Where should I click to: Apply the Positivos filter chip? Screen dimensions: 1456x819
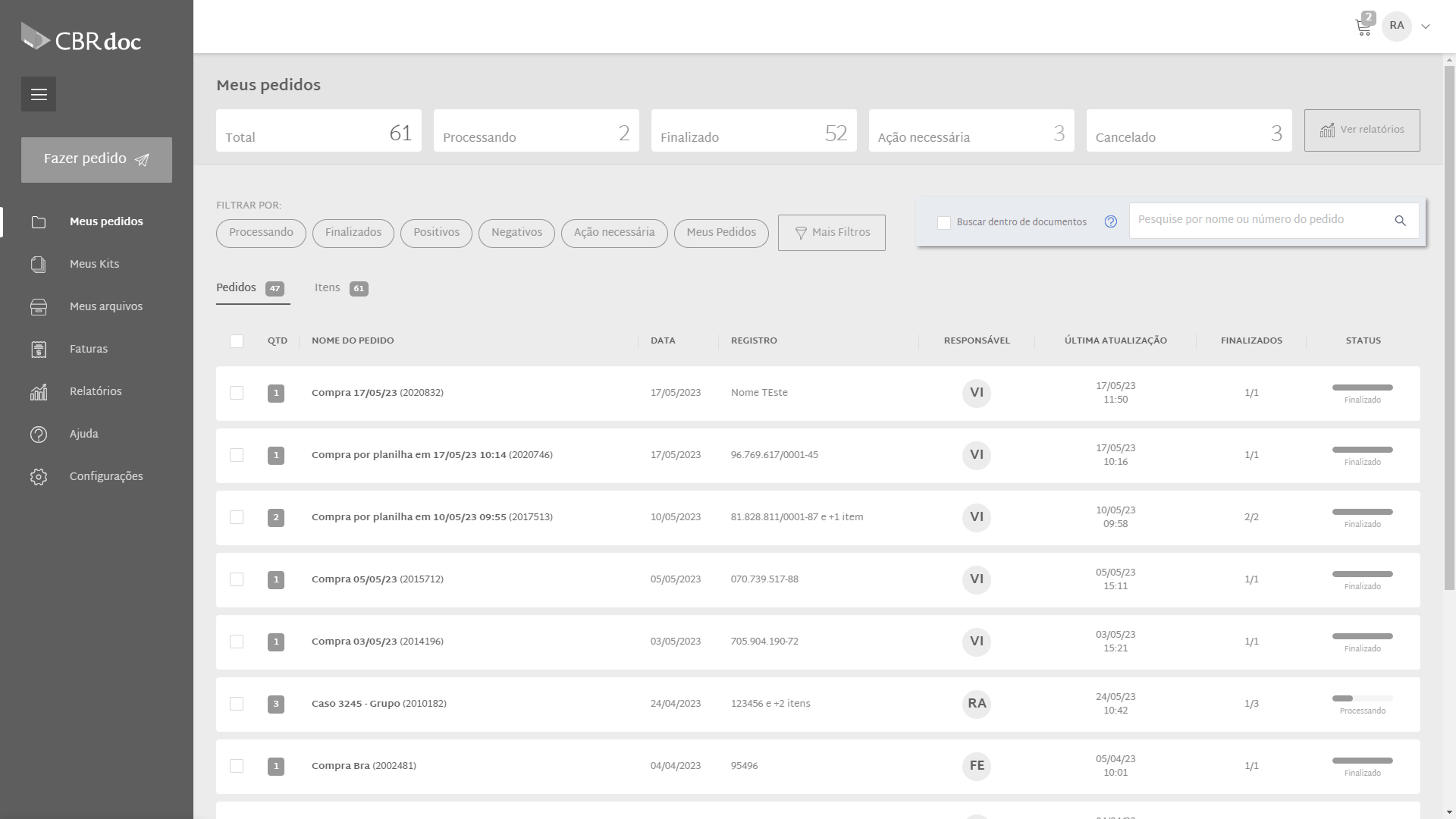[436, 233]
